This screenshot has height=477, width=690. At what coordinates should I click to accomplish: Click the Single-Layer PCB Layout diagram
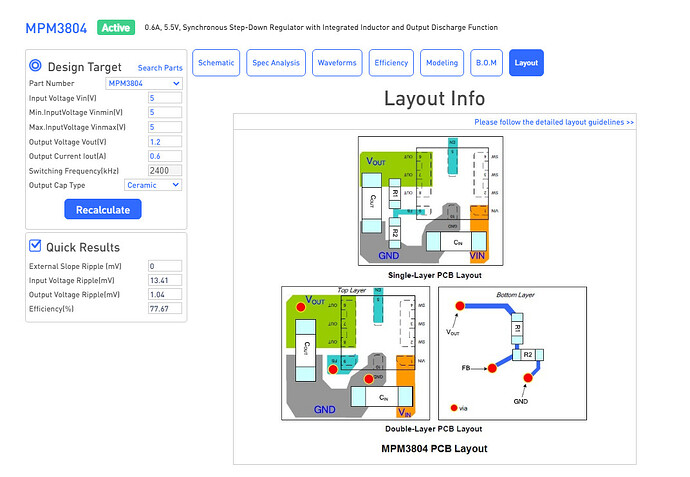click(x=431, y=201)
